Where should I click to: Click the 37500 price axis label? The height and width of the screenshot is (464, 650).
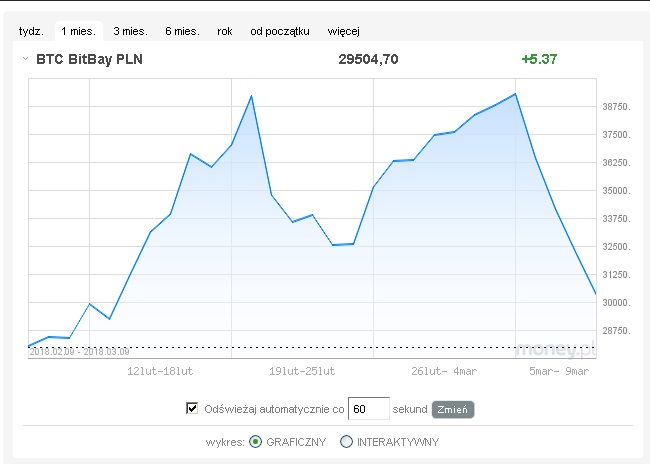(x=616, y=135)
